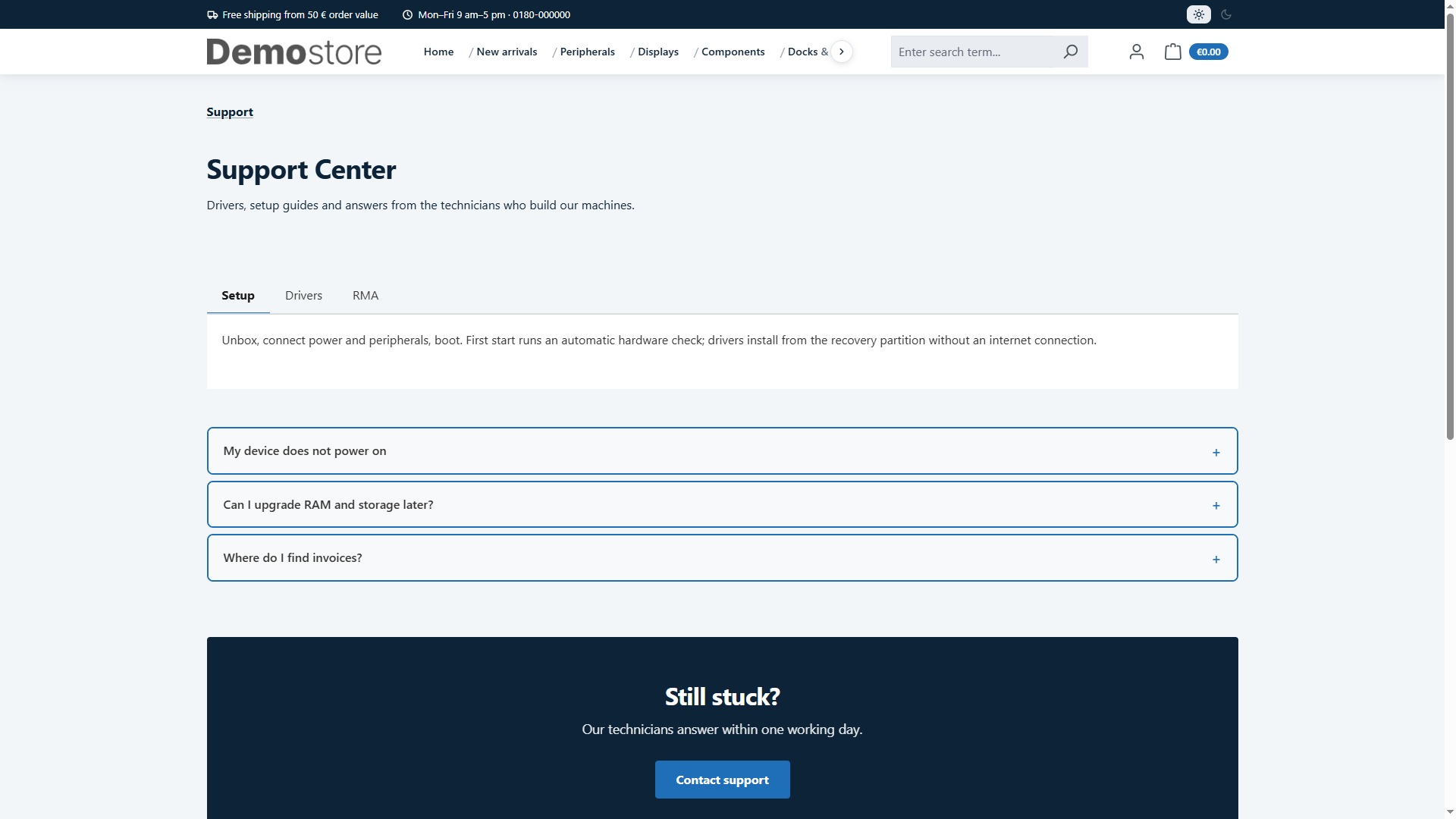Click the page vertical scrollbar thumb
The width and height of the screenshot is (1456, 819).
point(1450,227)
